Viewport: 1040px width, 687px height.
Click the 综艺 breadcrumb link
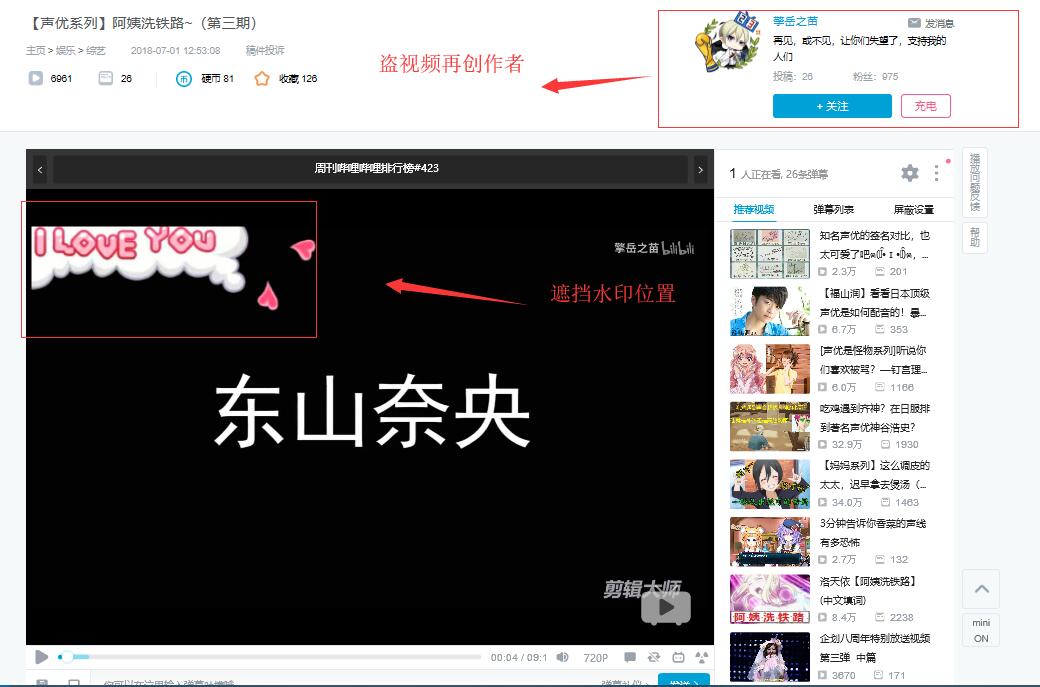click(x=96, y=50)
